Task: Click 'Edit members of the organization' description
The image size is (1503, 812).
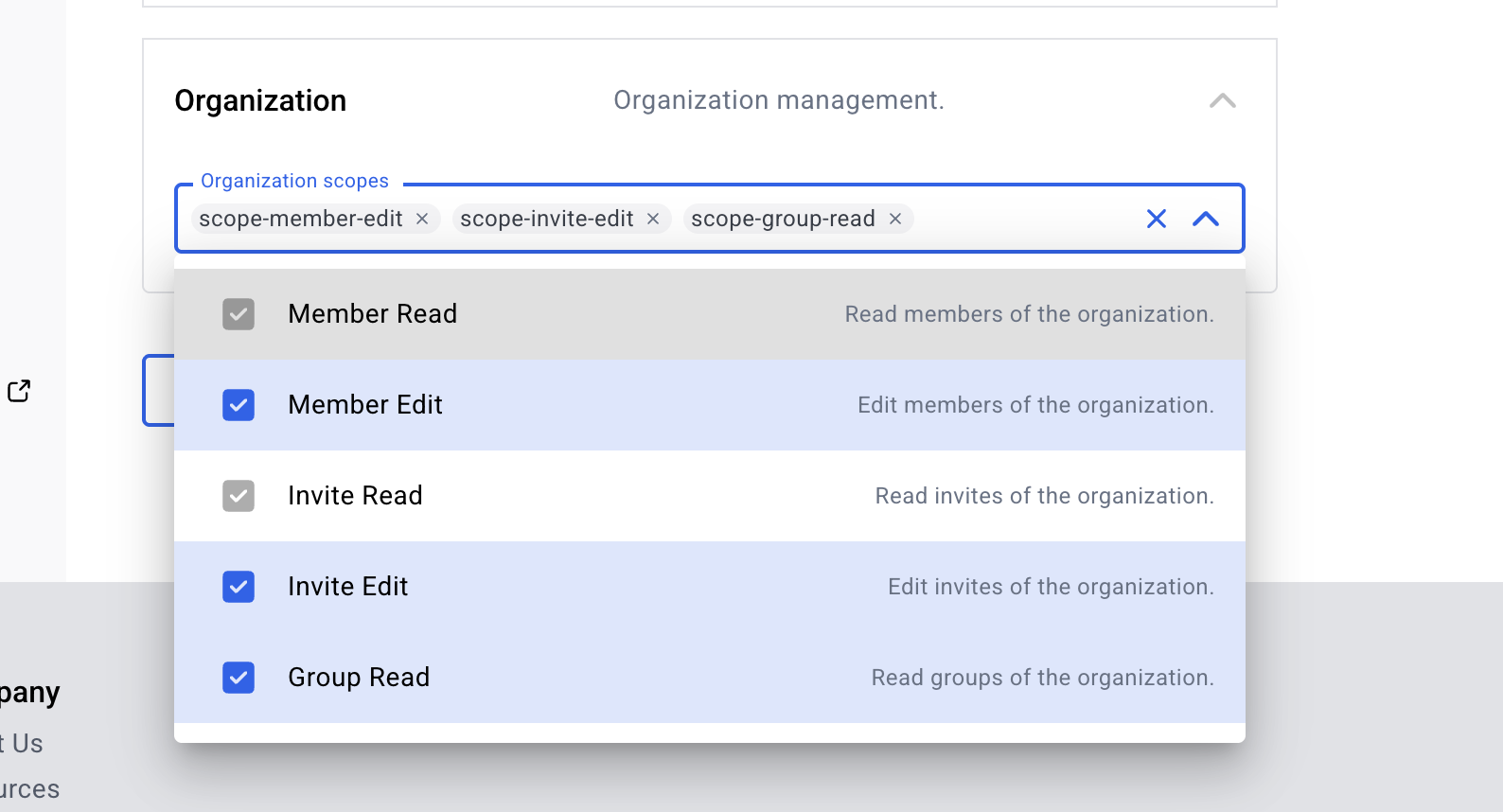Action: point(1035,405)
